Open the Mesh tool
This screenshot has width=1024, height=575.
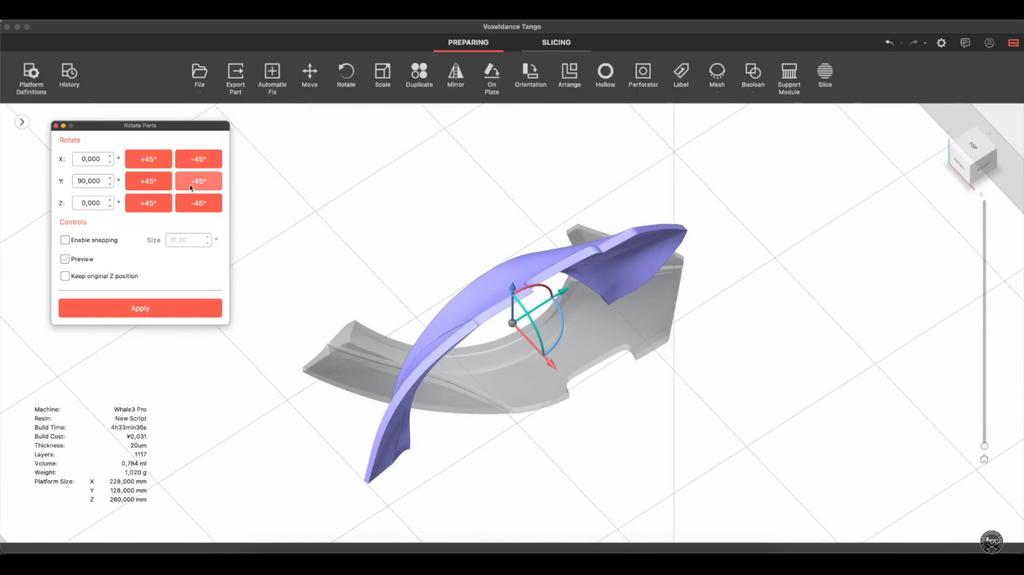[717, 75]
